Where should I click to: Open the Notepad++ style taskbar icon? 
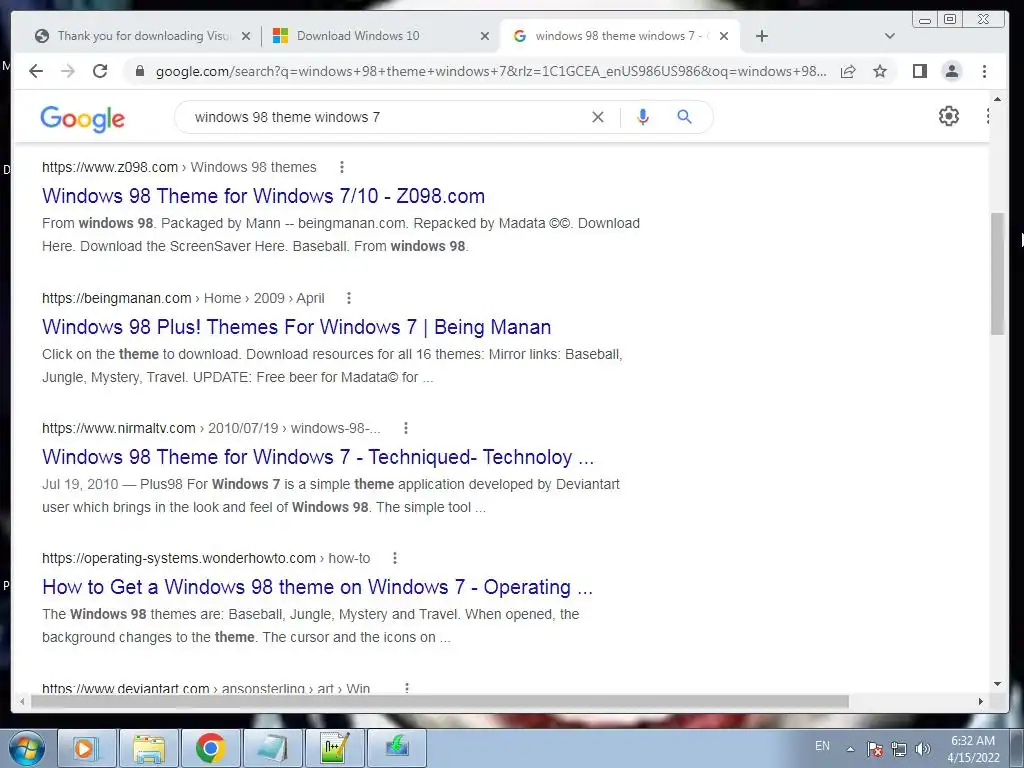335,748
